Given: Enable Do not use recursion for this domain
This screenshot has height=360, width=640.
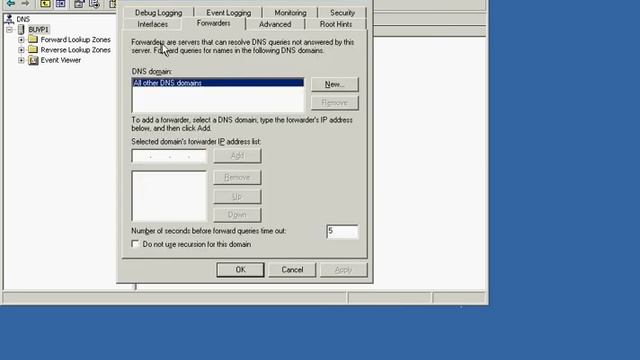Looking at the screenshot, I should pos(135,244).
